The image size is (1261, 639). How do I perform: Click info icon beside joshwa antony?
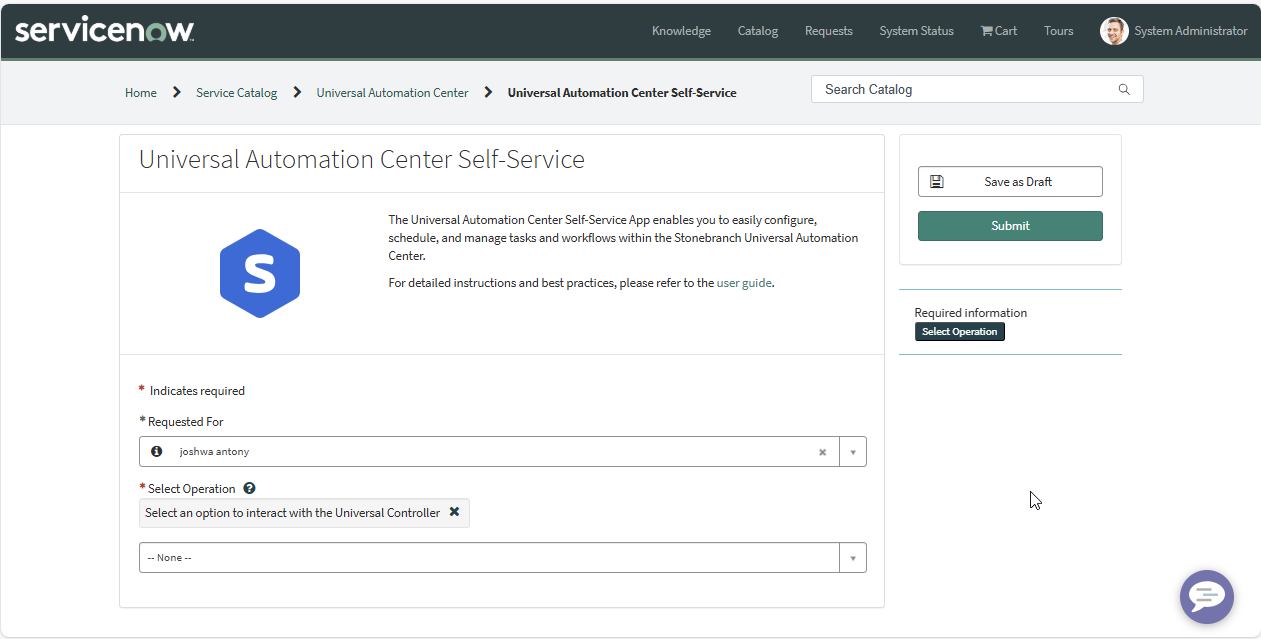tap(156, 451)
